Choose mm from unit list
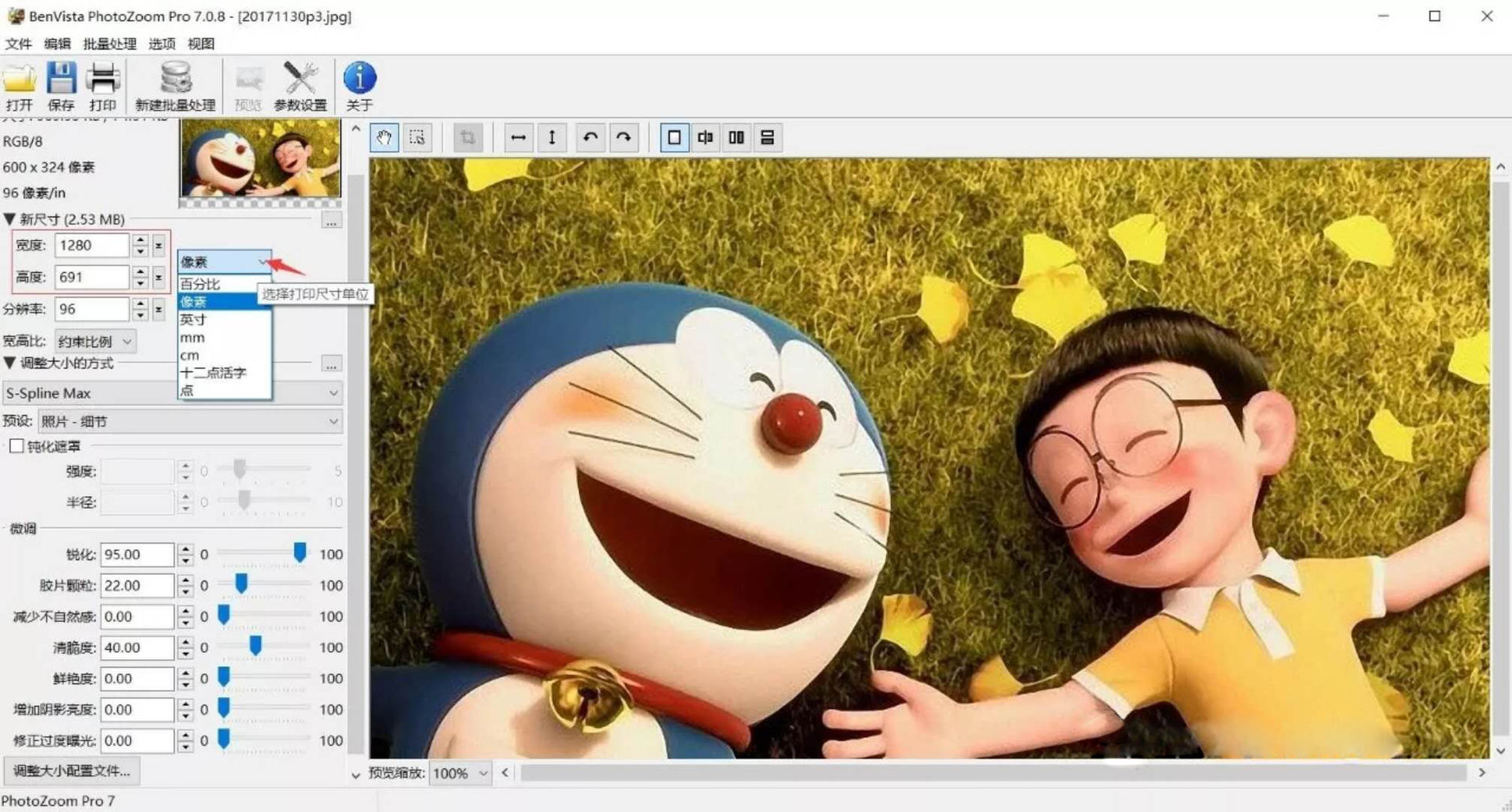1512x812 pixels. (x=225, y=337)
